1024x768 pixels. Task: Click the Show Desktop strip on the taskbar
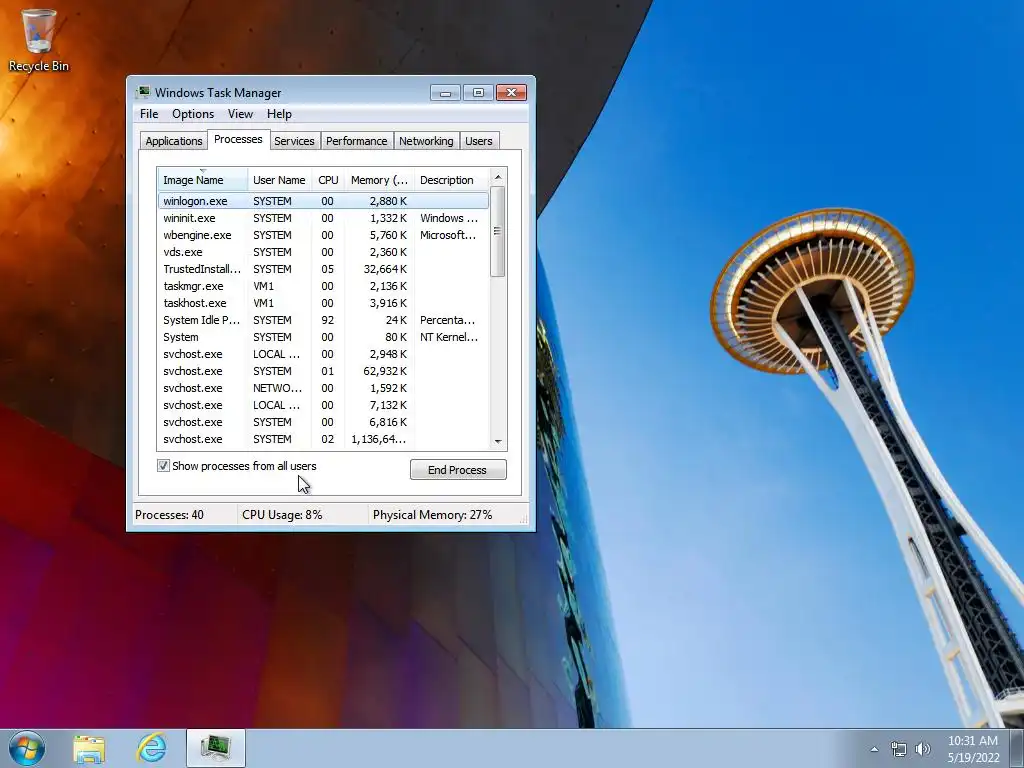pyautogui.click(x=1017, y=748)
